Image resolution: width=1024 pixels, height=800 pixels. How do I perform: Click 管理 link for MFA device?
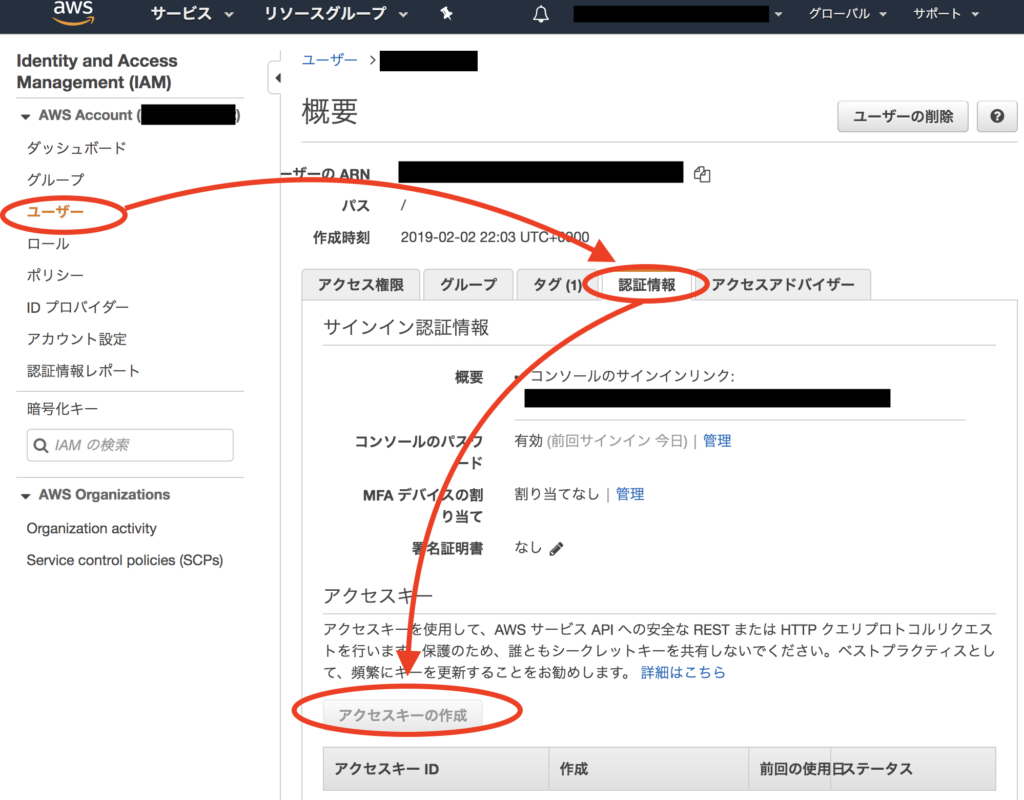click(x=630, y=494)
